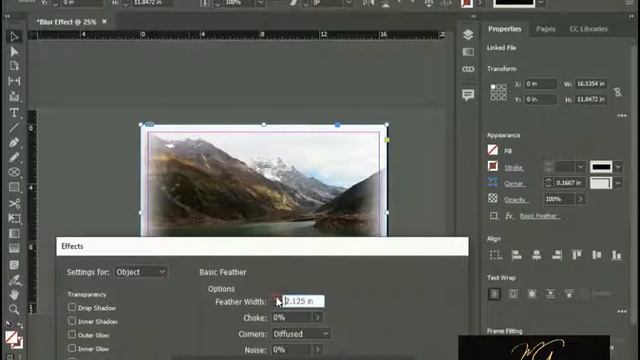
Task: Select the Pencil tool
Action: [14, 157]
